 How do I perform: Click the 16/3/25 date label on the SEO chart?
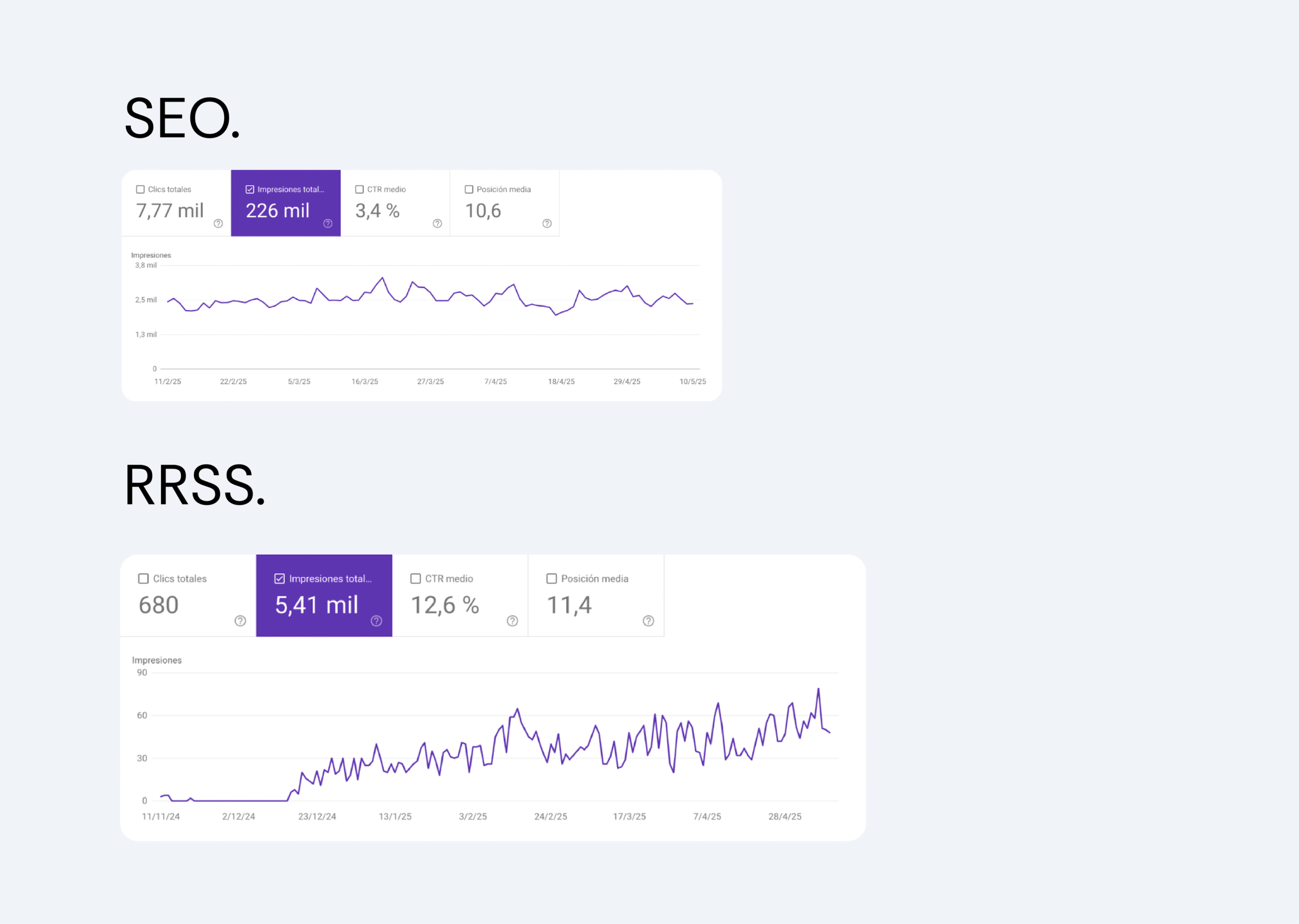(365, 382)
